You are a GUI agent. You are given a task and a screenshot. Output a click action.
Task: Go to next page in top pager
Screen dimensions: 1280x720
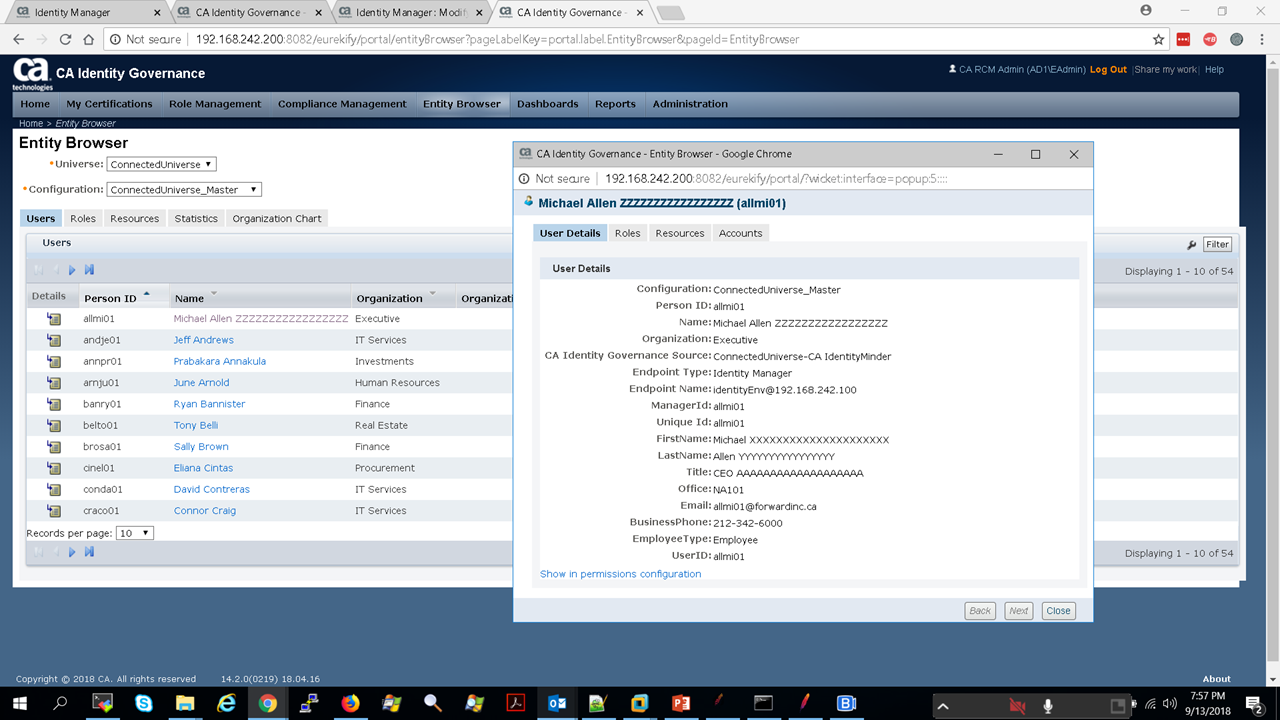point(72,270)
